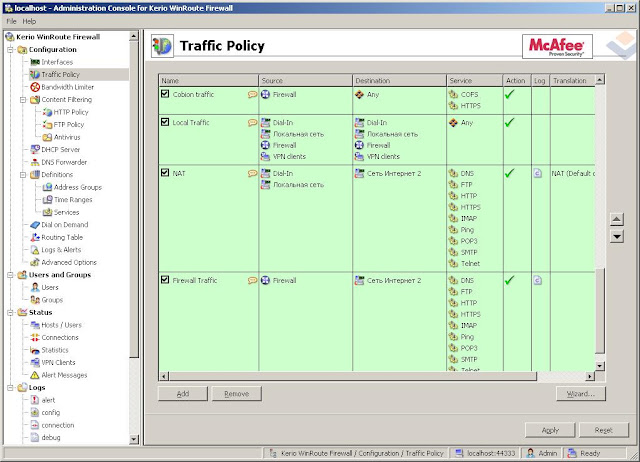Open the Interfaces tree icon

pyautogui.click(x=35, y=62)
